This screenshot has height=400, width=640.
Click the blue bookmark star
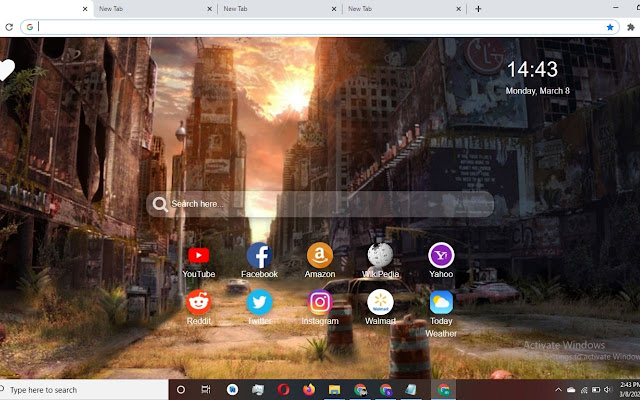[x=610, y=27]
